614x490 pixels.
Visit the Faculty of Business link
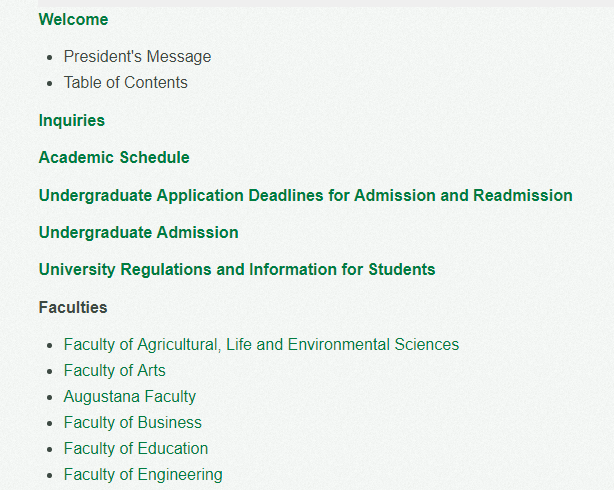tap(133, 423)
